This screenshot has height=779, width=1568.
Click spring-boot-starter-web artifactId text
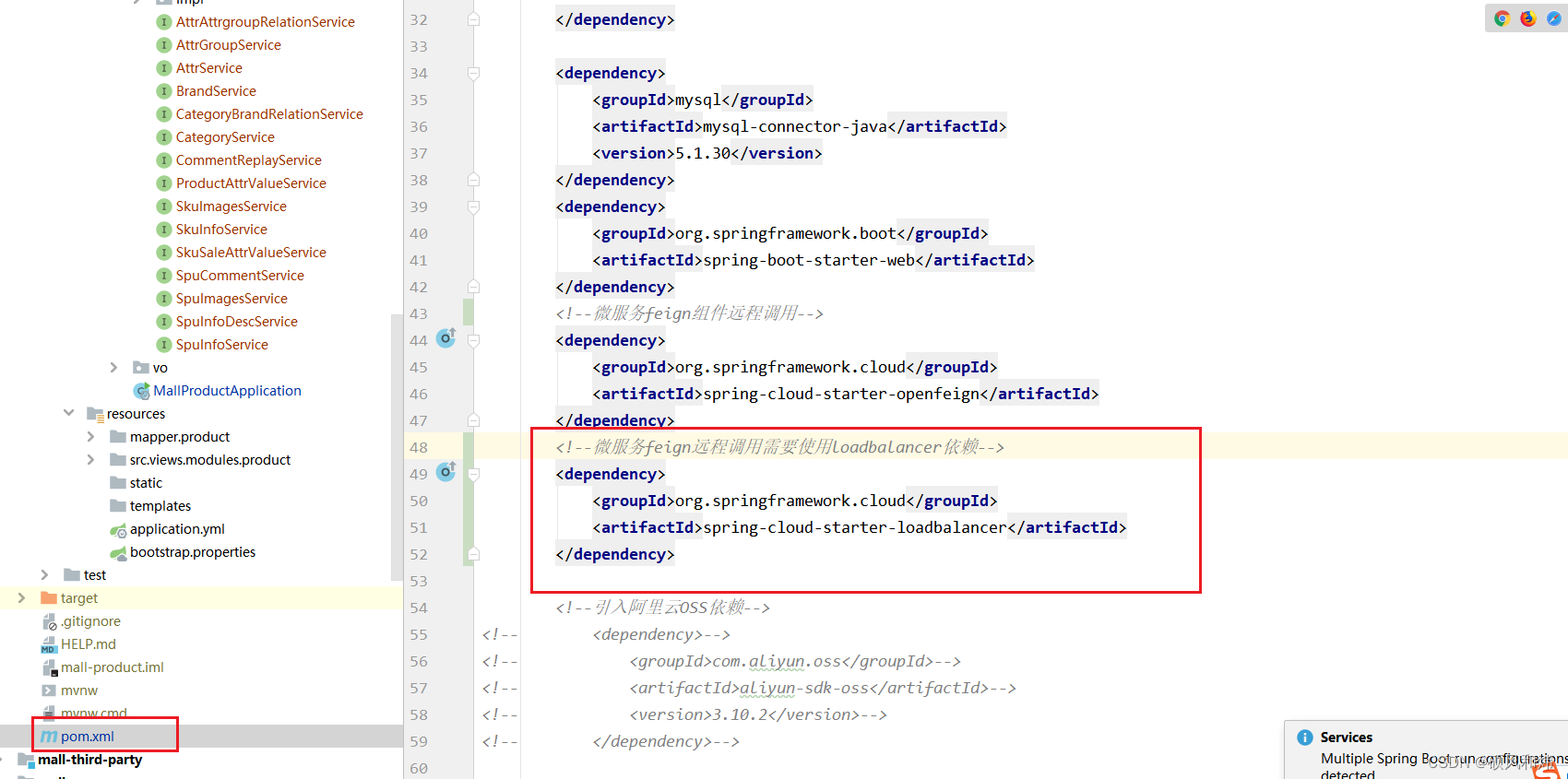[809, 260]
